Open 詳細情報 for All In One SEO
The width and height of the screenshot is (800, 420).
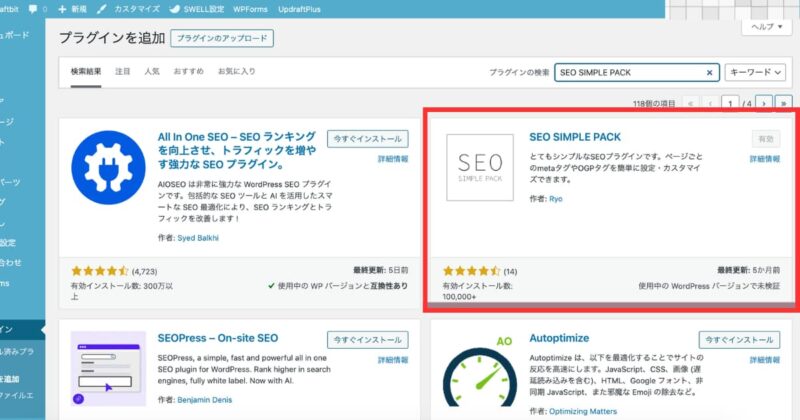[393, 159]
